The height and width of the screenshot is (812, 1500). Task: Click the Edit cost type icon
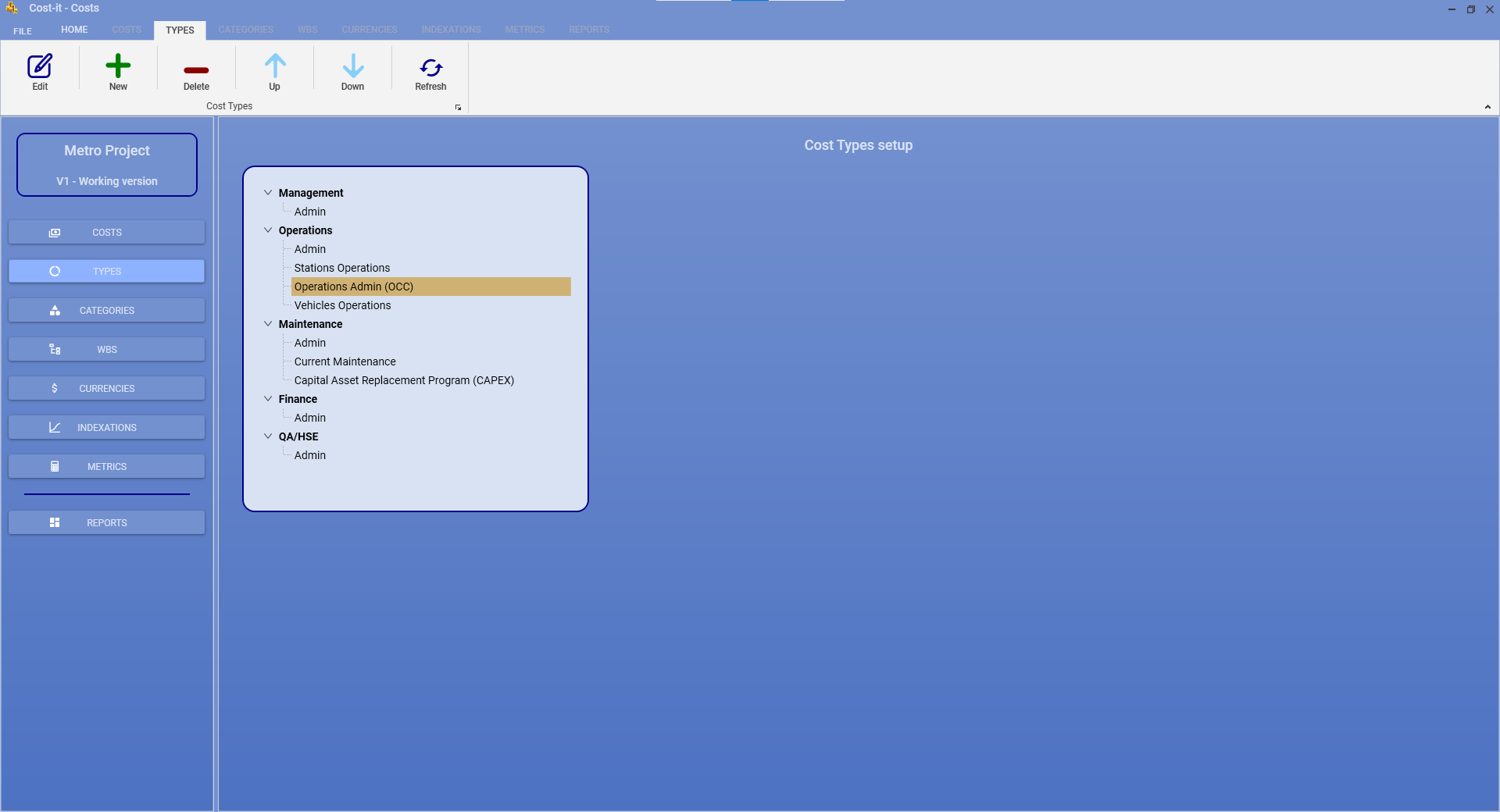pos(40,66)
